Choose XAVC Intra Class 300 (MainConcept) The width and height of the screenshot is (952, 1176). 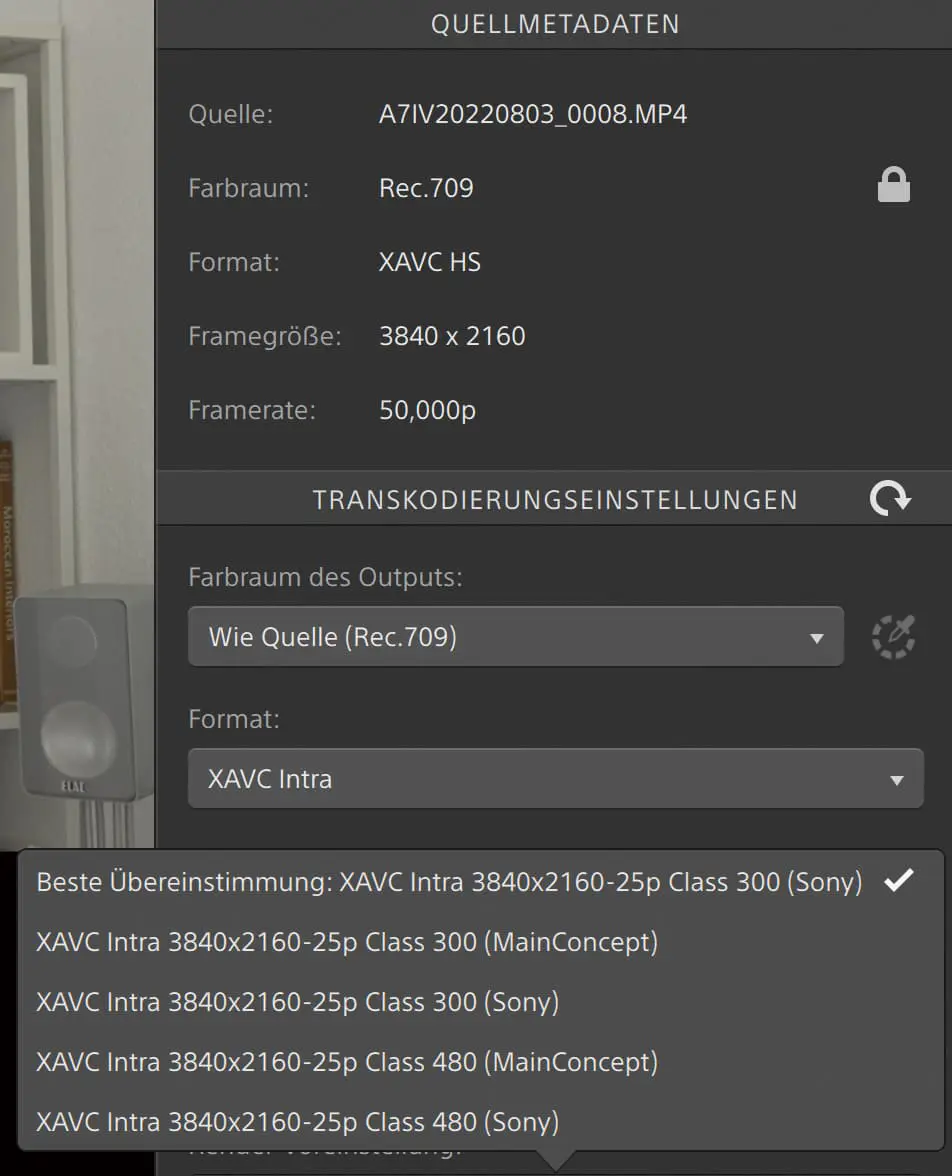point(347,942)
